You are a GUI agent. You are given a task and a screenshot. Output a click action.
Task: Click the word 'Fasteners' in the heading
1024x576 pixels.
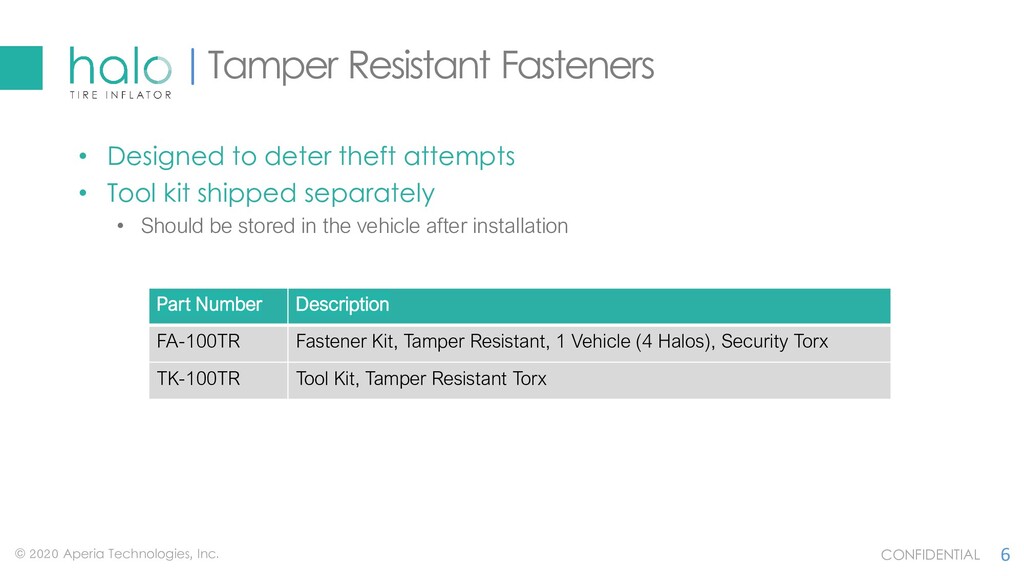(577, 66)
